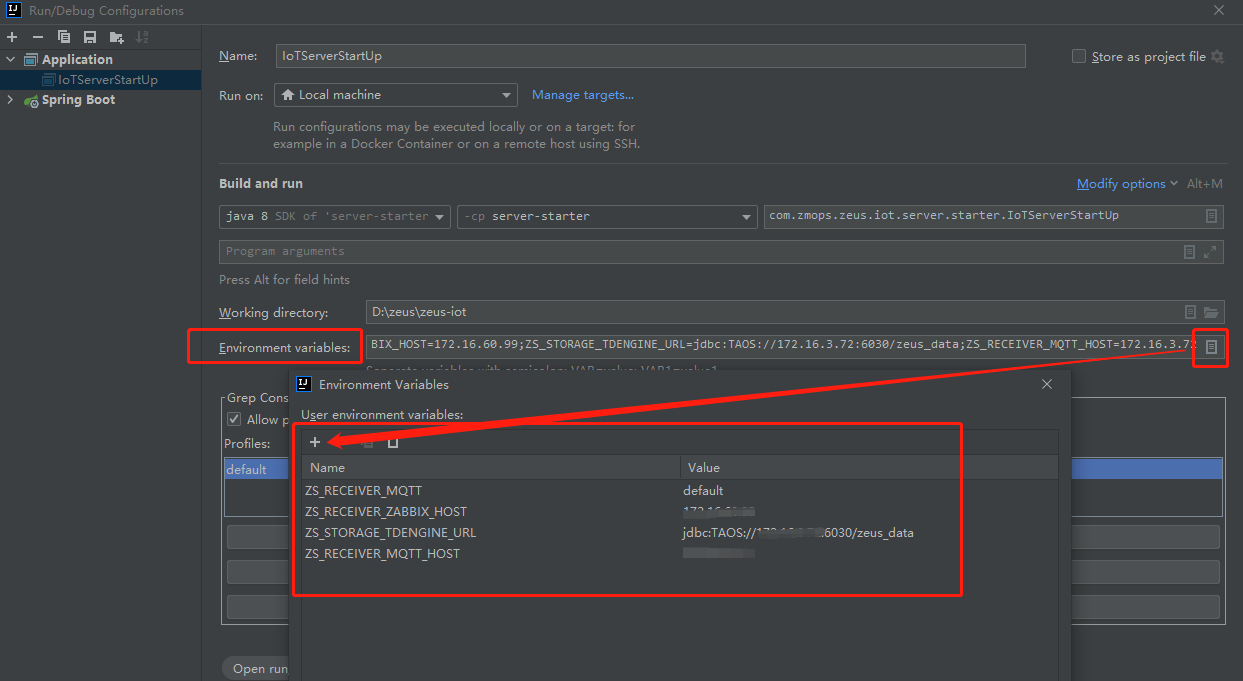Expand the Spring Boot node
1243x681 pixels.
pos(11,99)
